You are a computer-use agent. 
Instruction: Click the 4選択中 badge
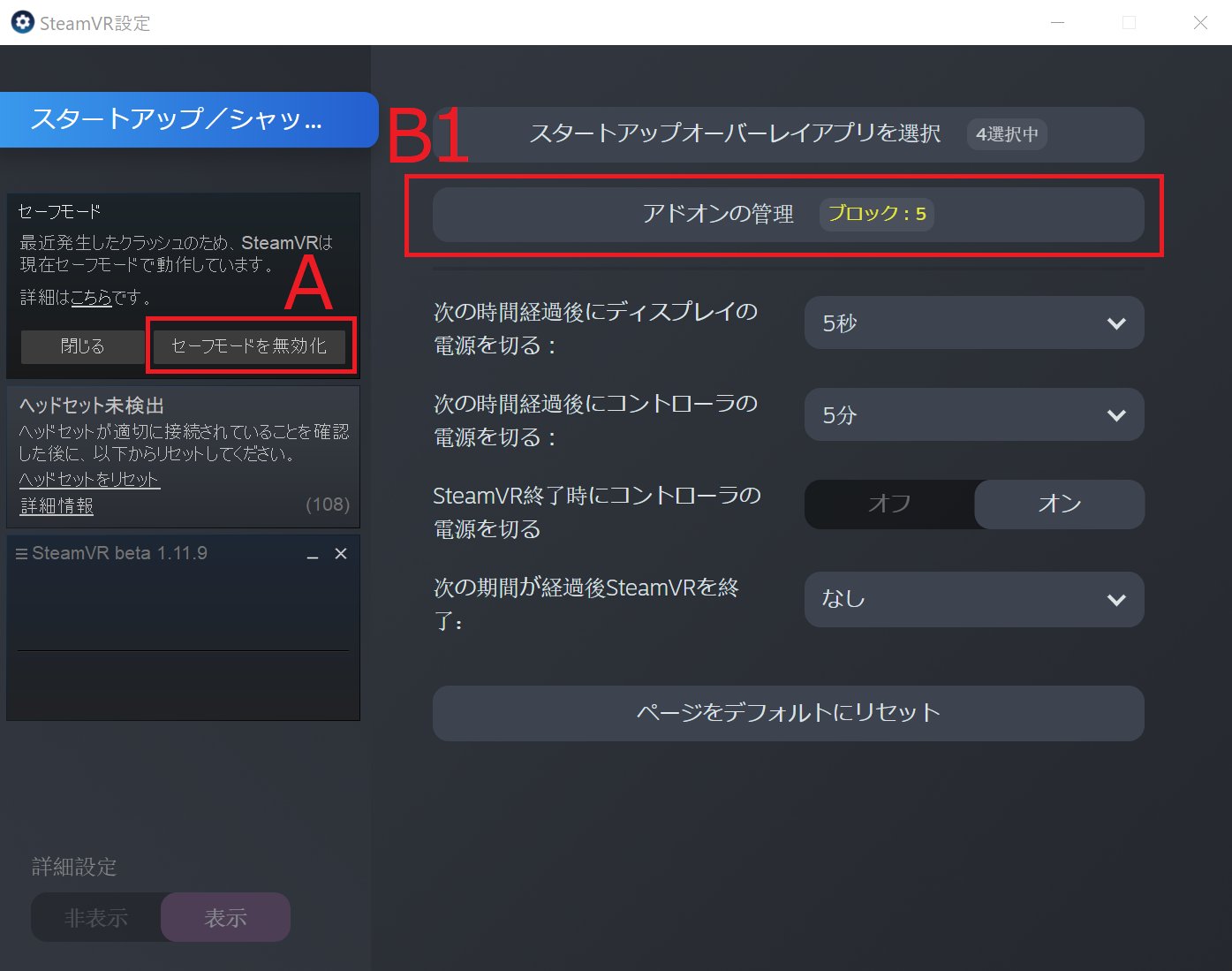1007,134
